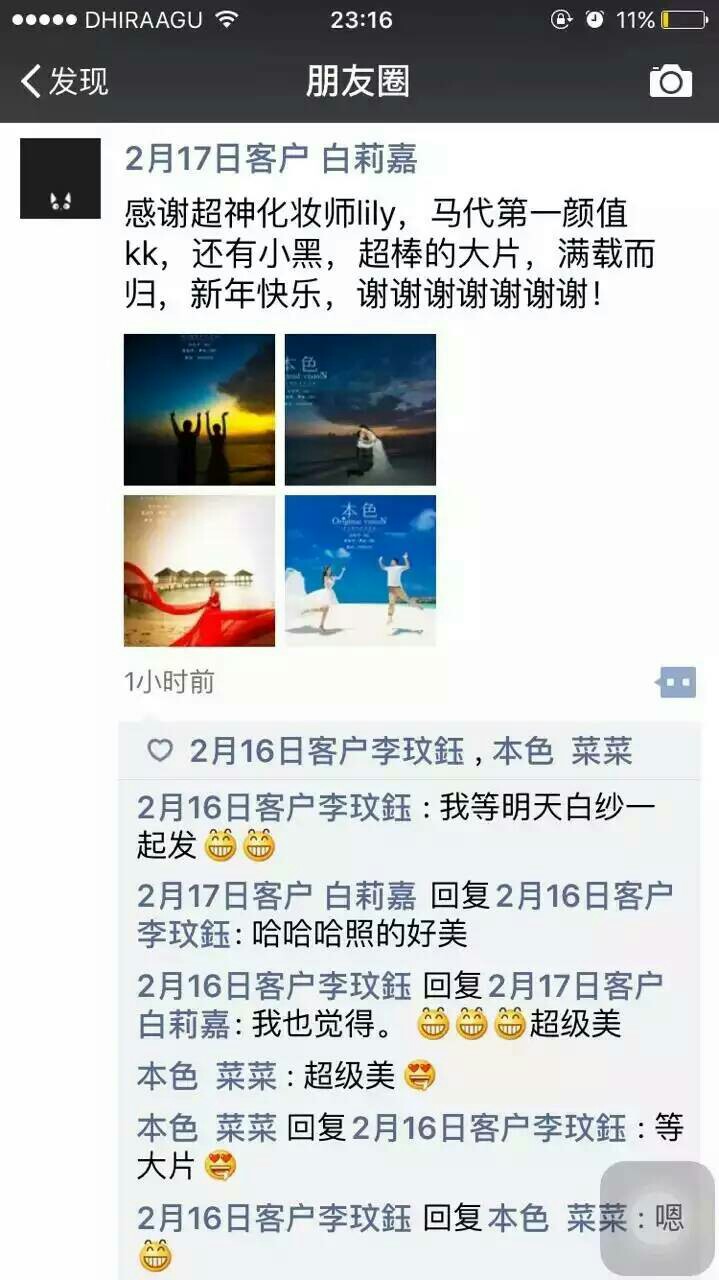Tap the AssistiveTouch floating button

657,1218
